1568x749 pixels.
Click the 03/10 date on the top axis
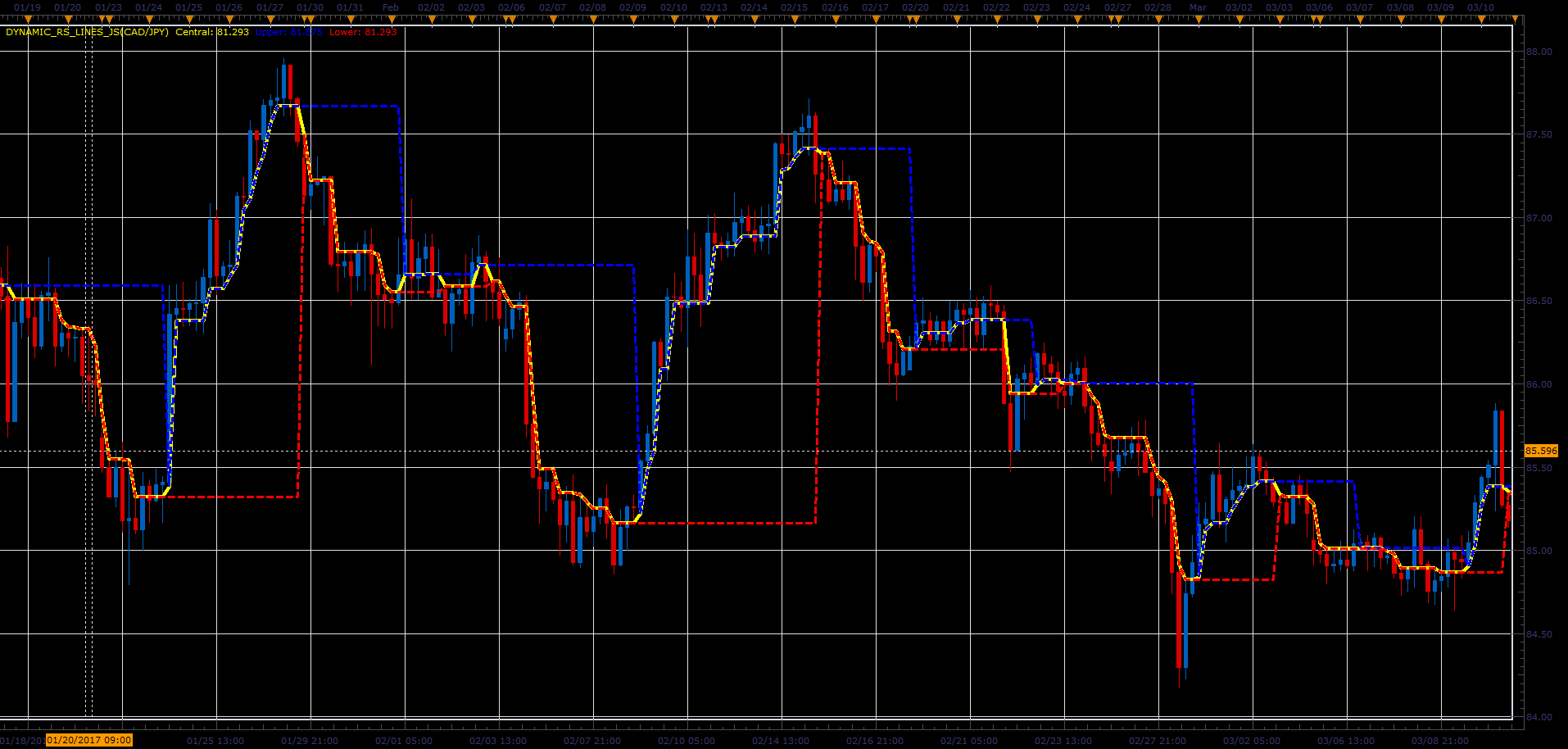pos(1480,7)
